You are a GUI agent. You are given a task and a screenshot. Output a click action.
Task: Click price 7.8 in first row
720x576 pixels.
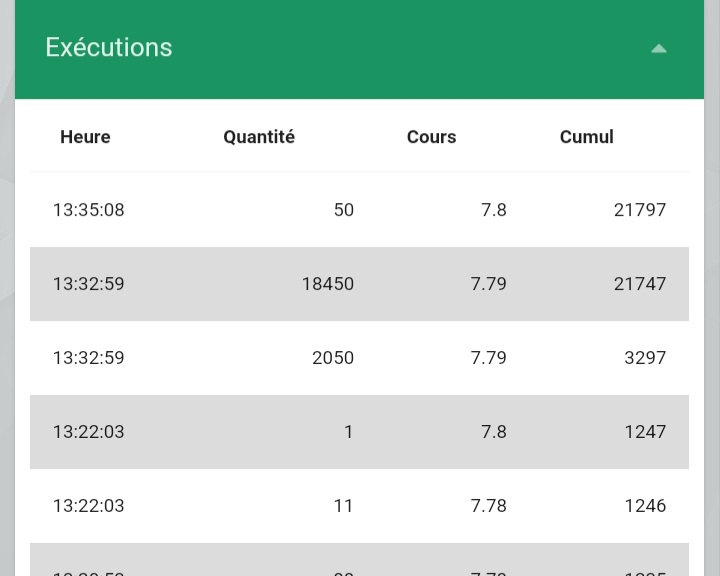click(x=494, y=210)
